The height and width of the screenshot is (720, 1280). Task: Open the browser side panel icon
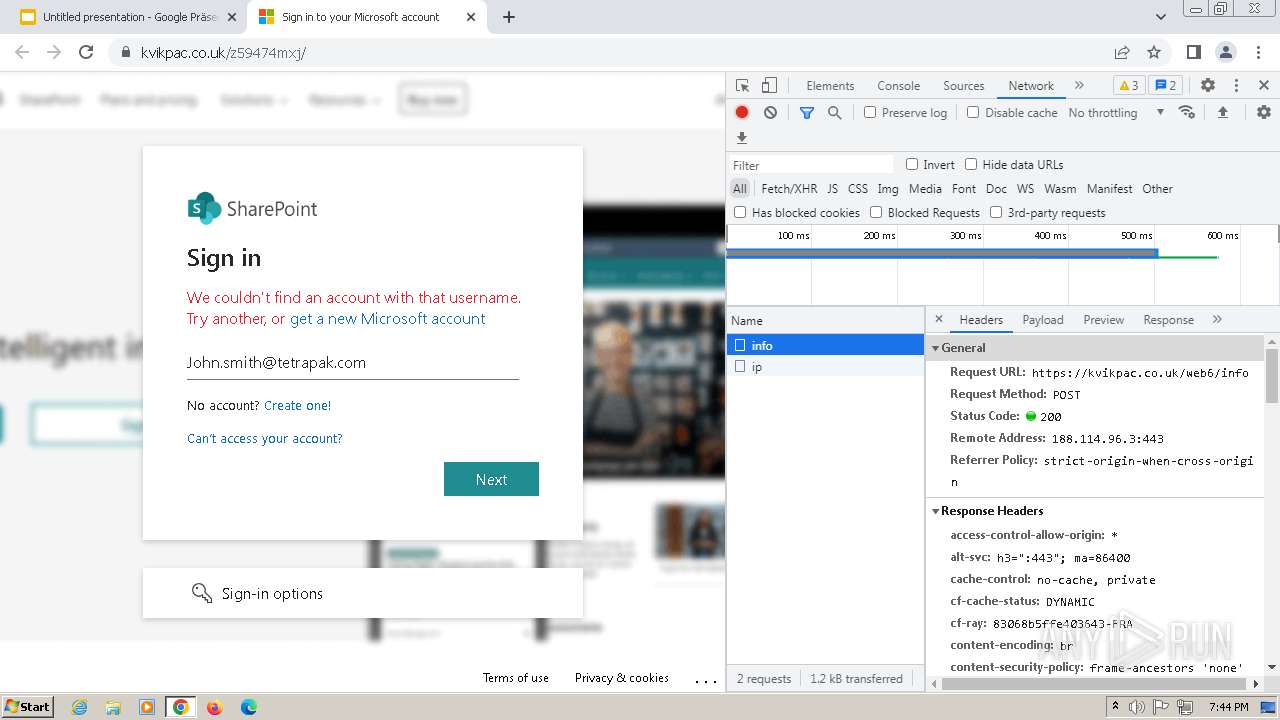click(x=1194, y=52)
